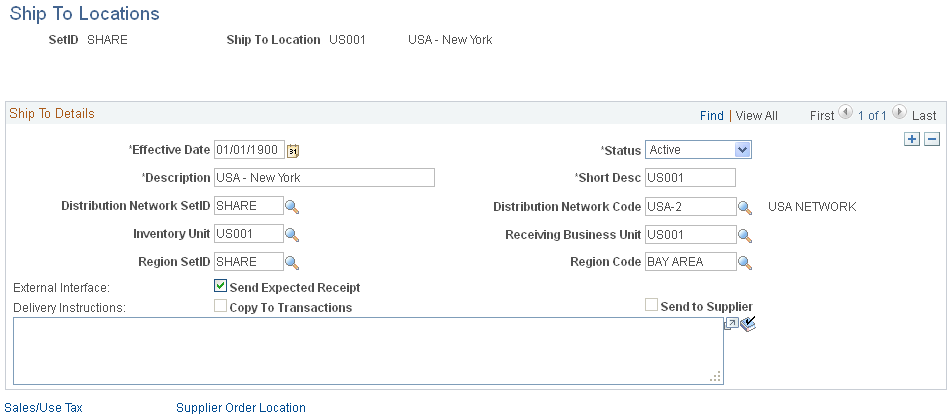This screenshot has width=948, height=420.
Task: Look up Distribution Network Code values
Action: (745, 207)
